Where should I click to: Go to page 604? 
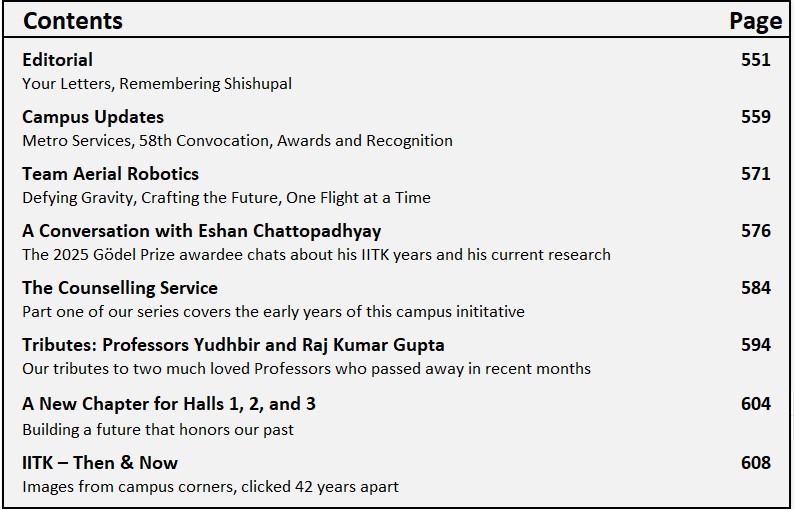pyautogui.click(x=755, y=404)
